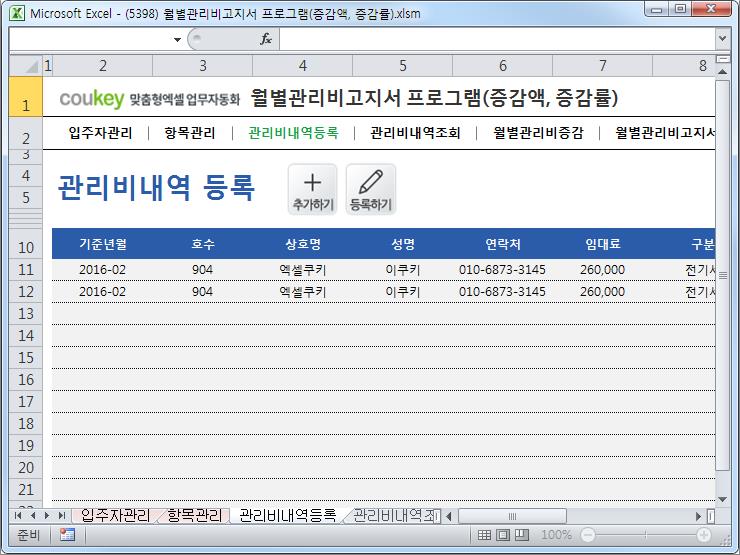Open 월별관리비고지서 navigation menu
The height and width of the screenshot is (555, 740).
pos(665,133)
